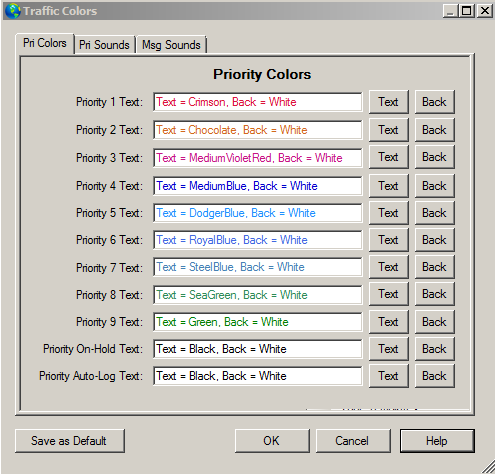Screen dimensions: 495x474
Task: Open Help for this dialog
Action: click(x=437, y=441)
